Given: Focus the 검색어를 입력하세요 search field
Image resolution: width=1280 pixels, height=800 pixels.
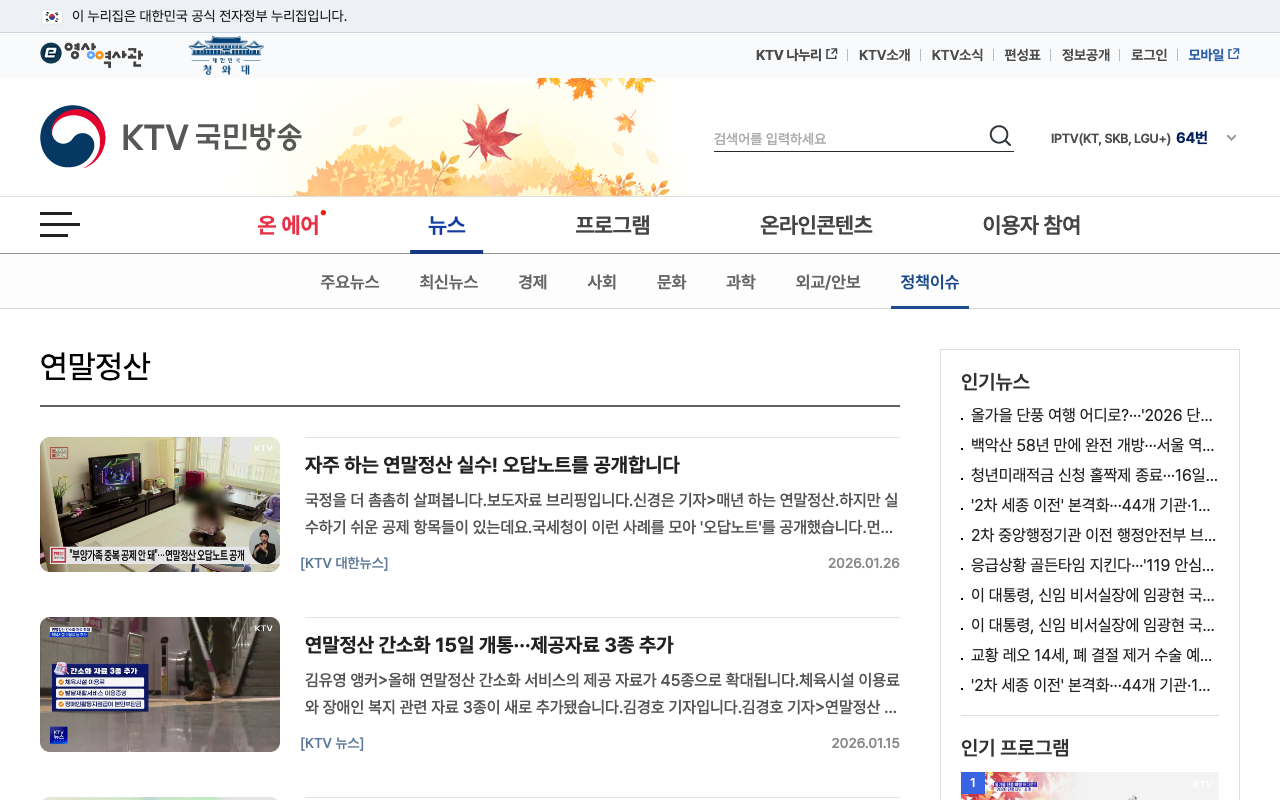Looking at the screenshot, I should tap(850, 138).
